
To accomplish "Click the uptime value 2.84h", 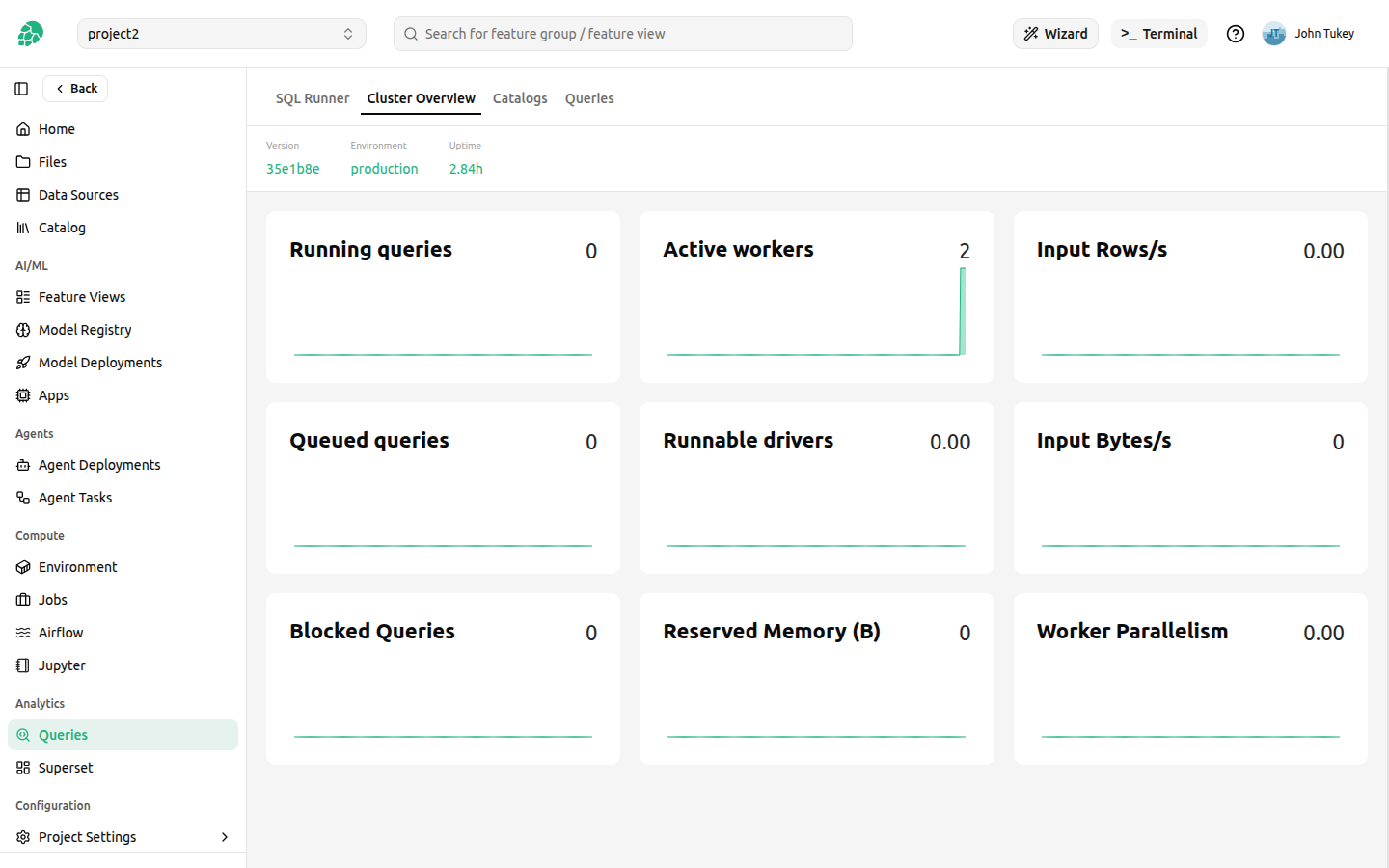I will pyautogui.click(x=466, y=169).
